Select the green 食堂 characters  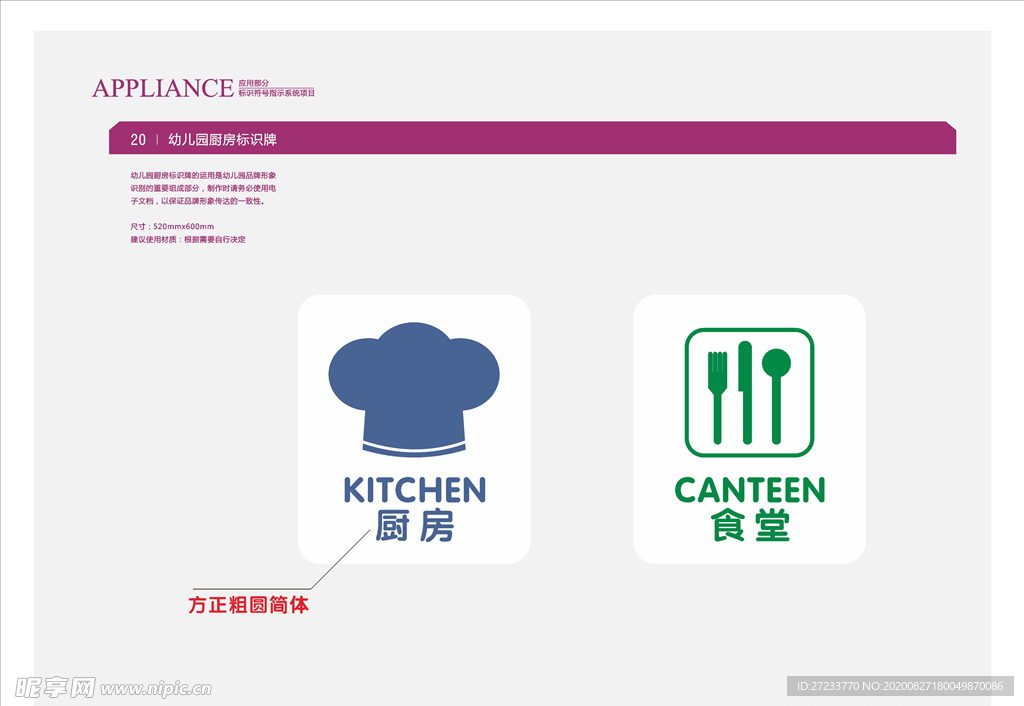click(x=750, y=526)
